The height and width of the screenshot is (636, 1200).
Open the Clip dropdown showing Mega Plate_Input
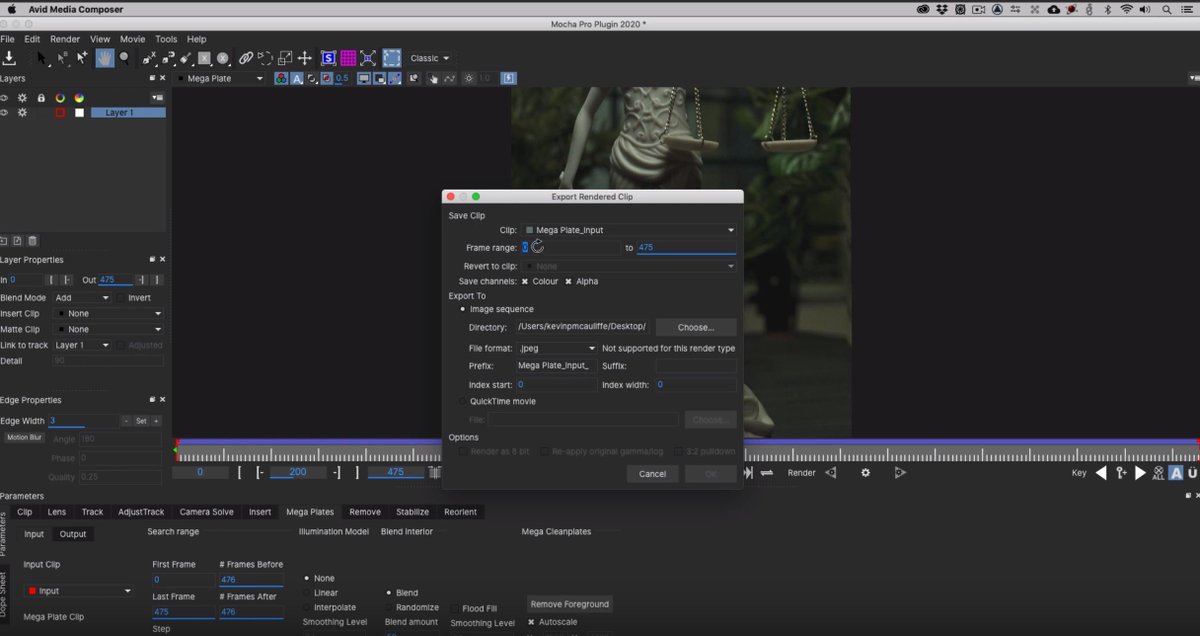point(629,230)
